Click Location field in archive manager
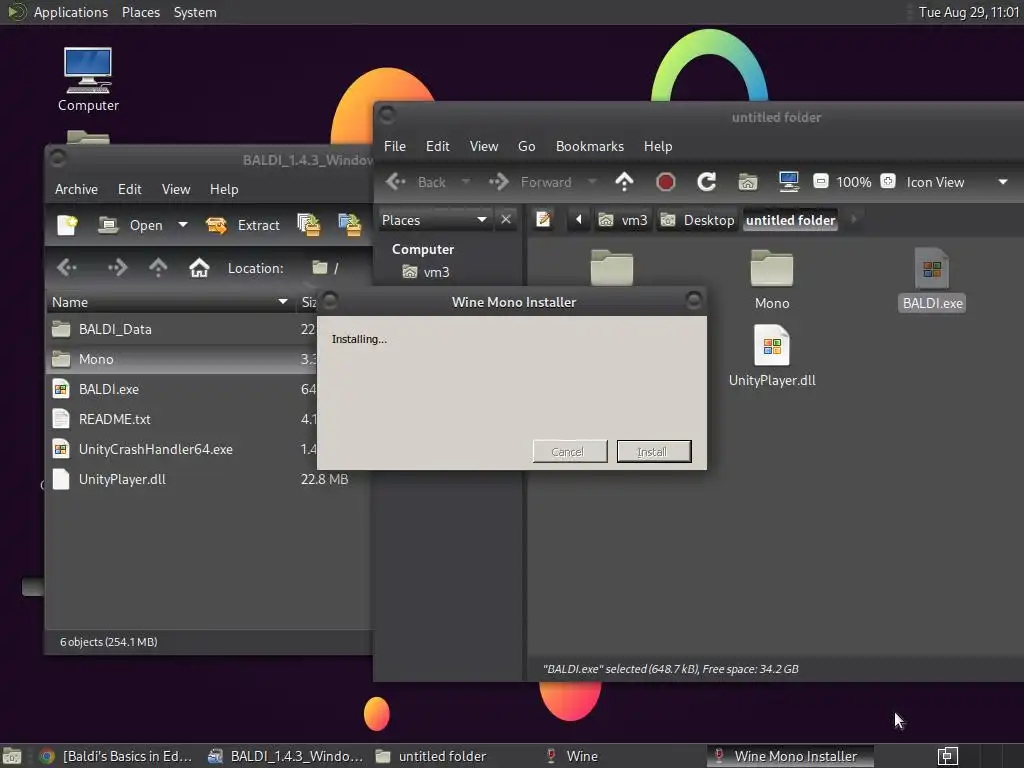 (340, 268)
